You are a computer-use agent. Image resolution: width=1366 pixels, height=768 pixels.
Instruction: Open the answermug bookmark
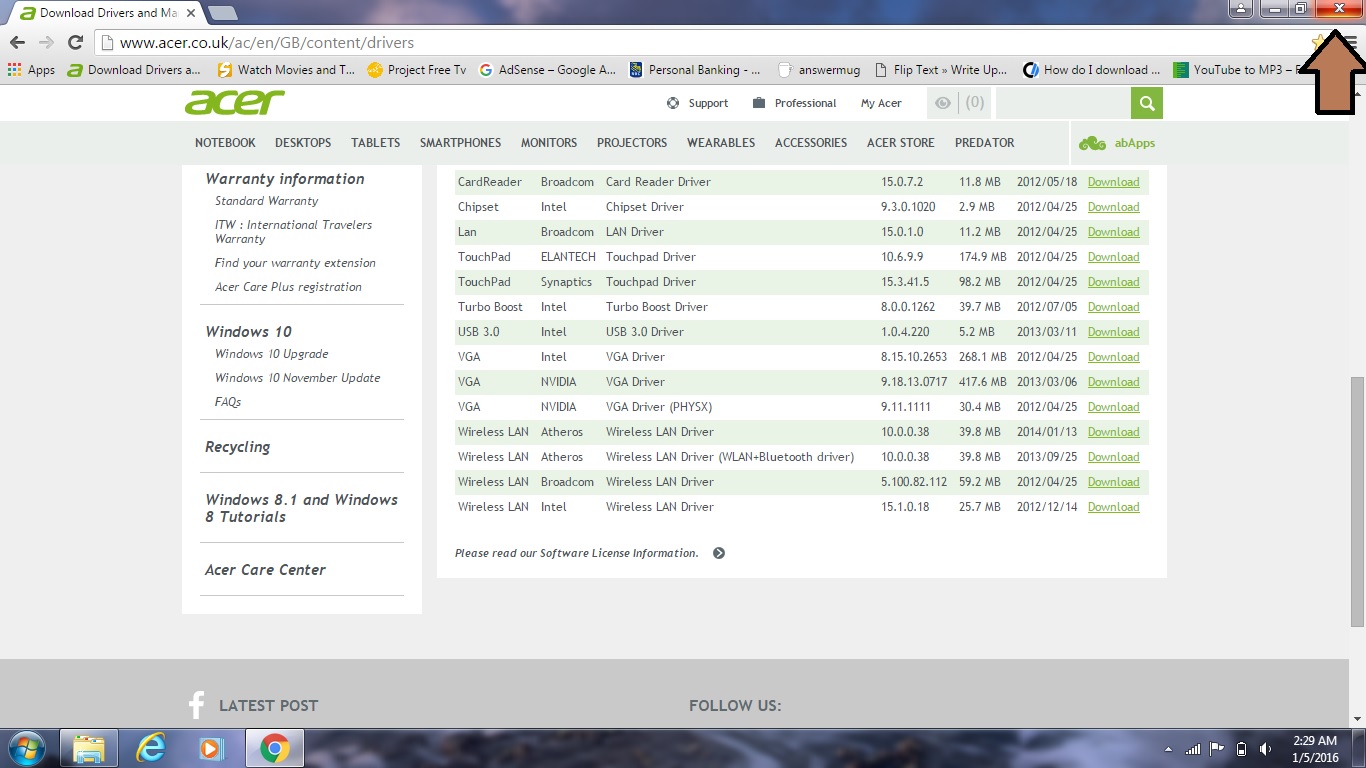tap(820, 70)
